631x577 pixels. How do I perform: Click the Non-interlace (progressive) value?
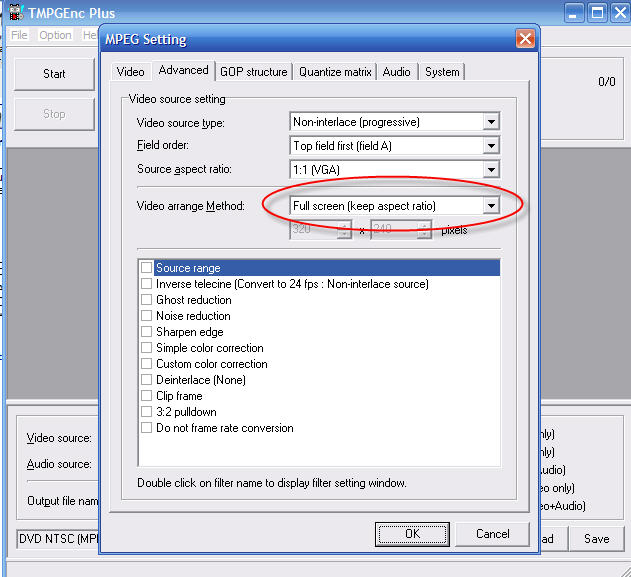pos(357,122)
